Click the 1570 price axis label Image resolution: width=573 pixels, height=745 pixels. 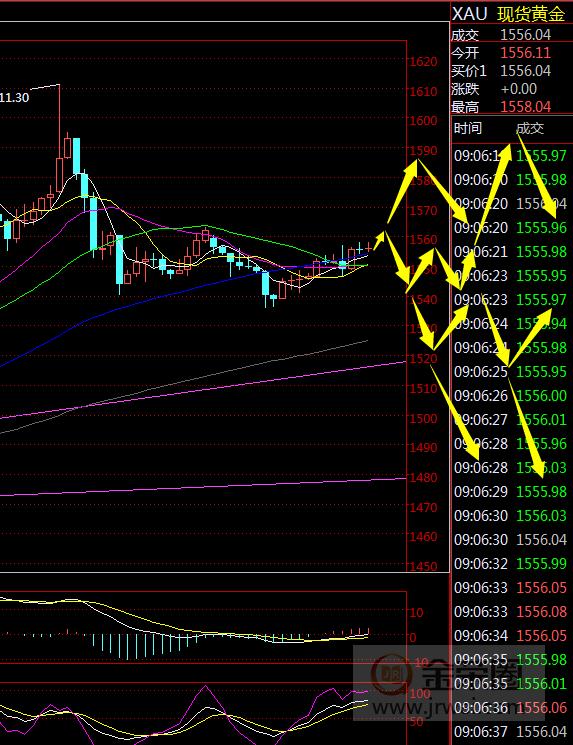point(423,210)
